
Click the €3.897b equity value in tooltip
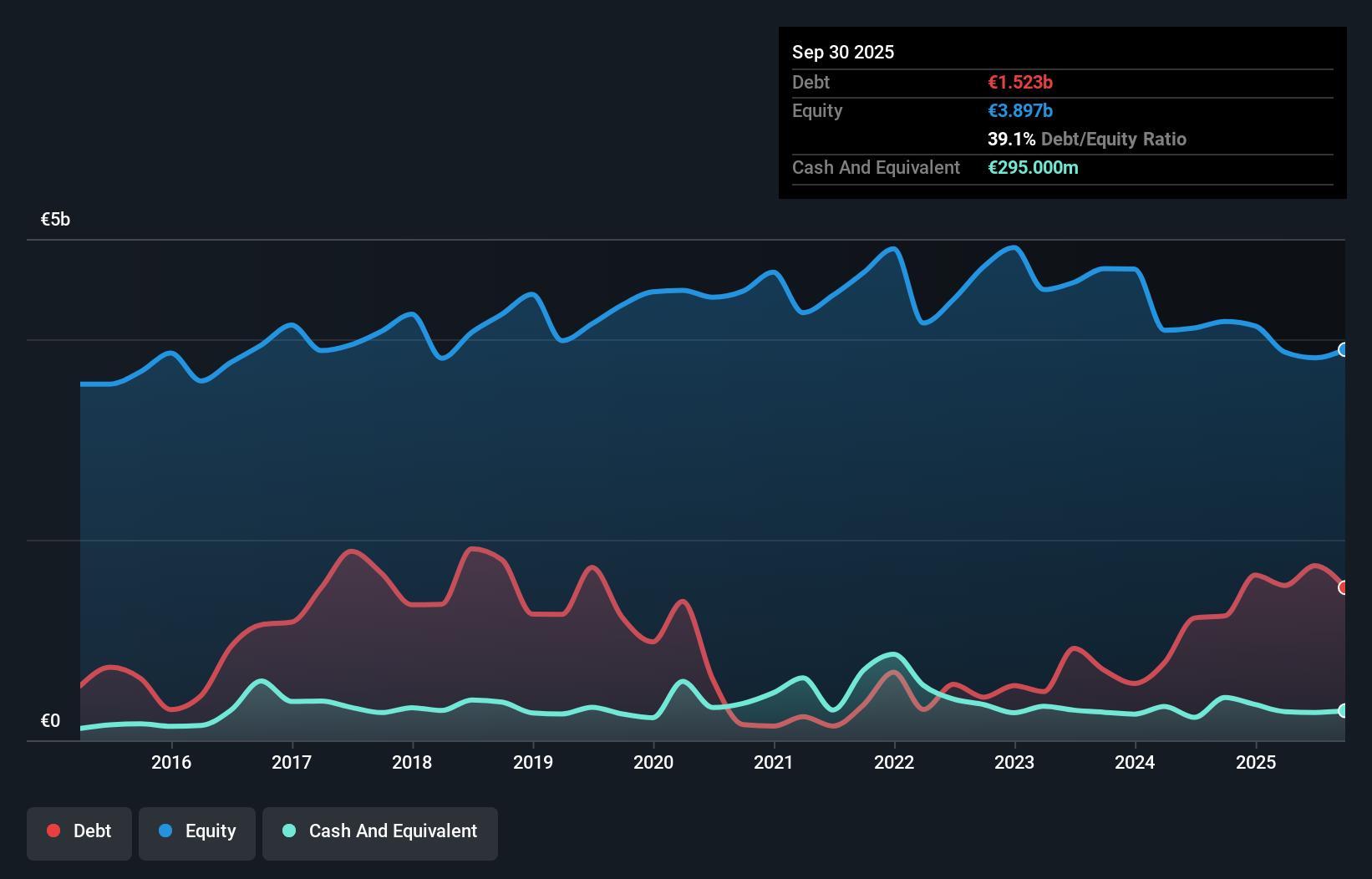coord(1020,110)
